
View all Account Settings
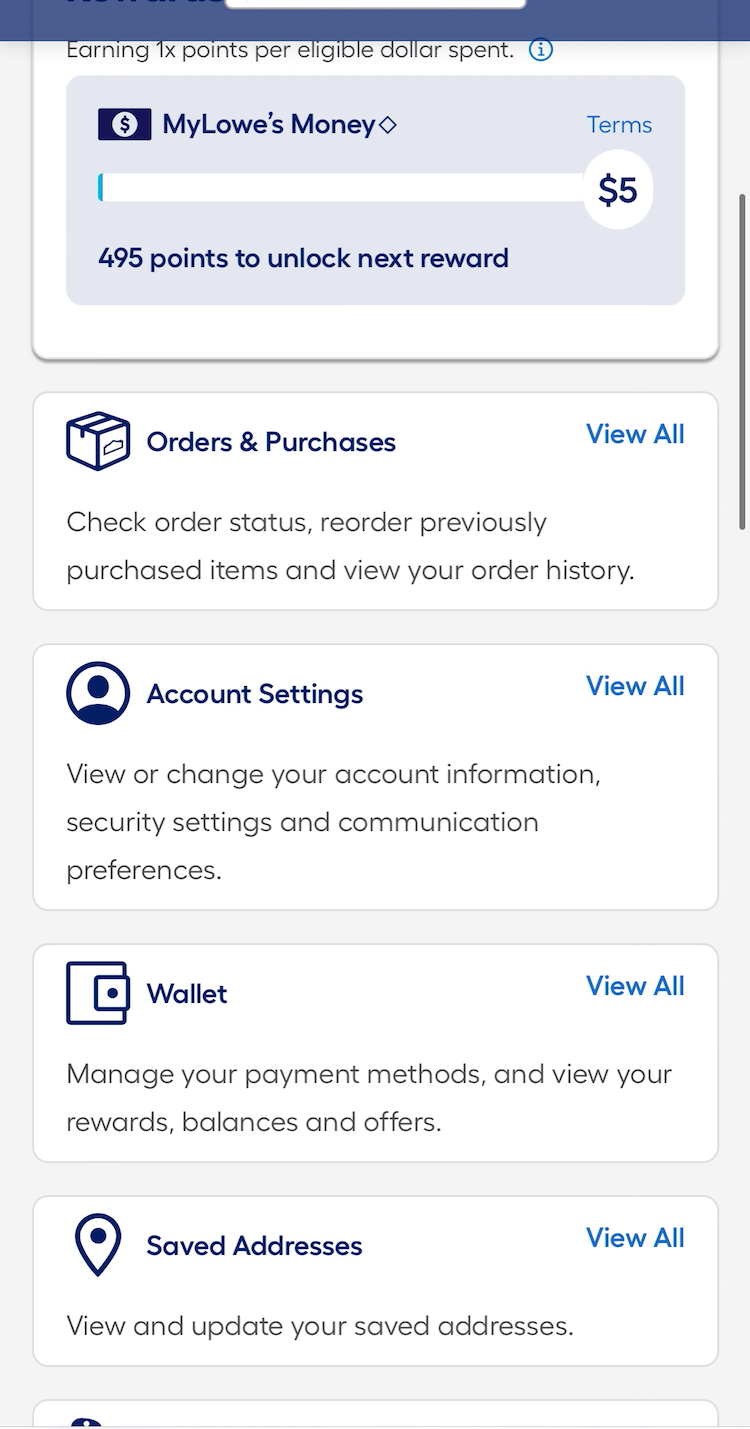click(635, 686)
